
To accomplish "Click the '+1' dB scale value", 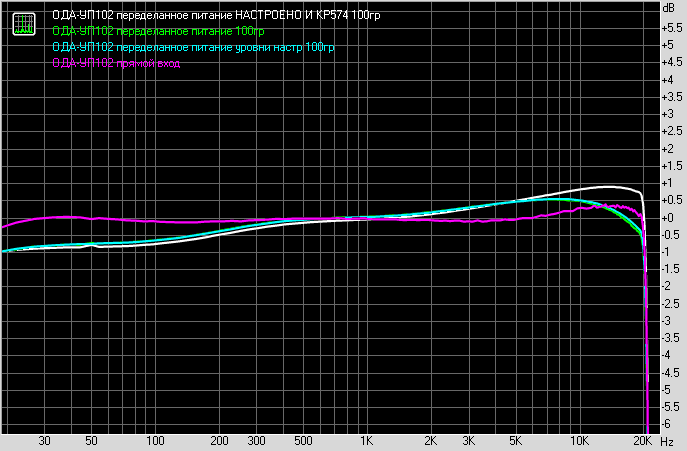I will coord(667,183).
